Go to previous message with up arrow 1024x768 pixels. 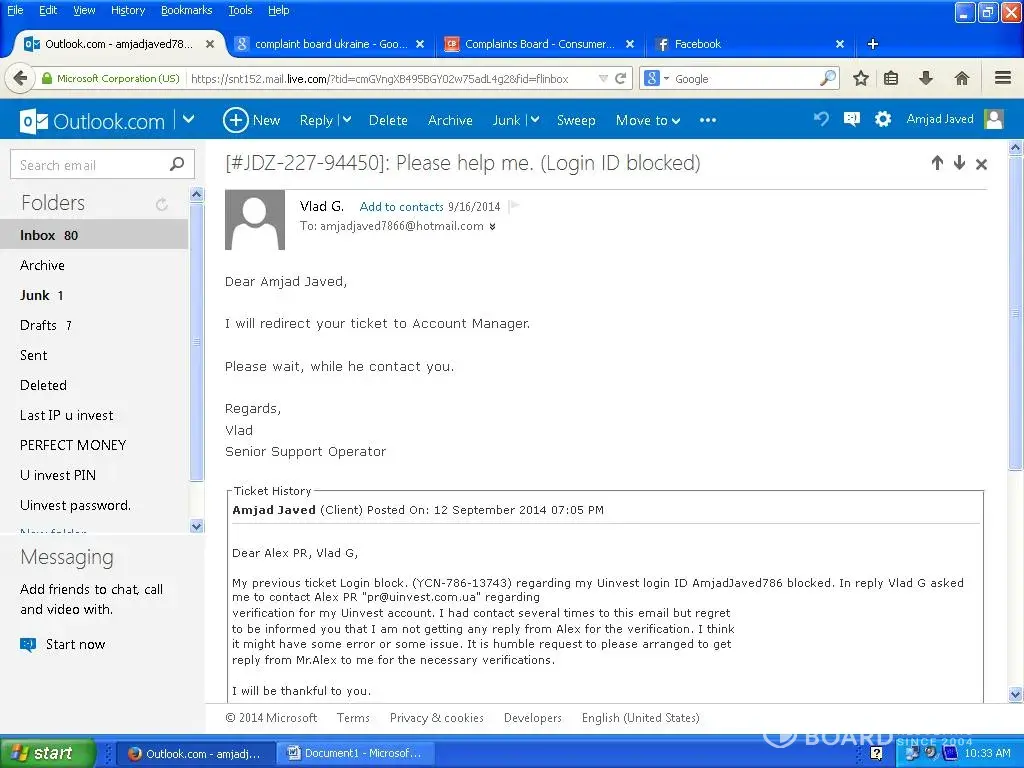(937, 163)
